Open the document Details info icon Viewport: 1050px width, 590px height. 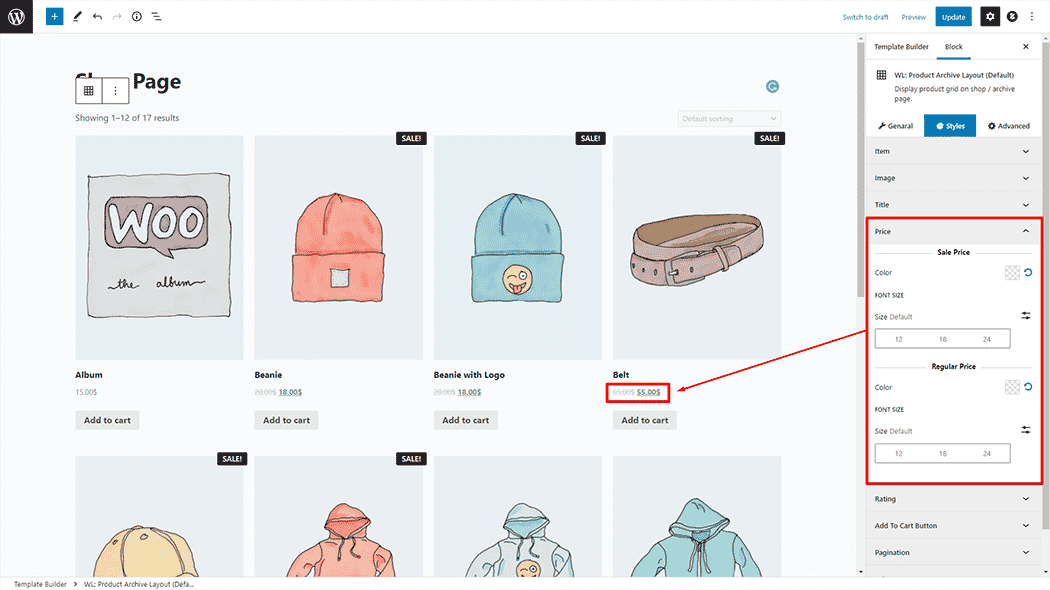point(136,17)
